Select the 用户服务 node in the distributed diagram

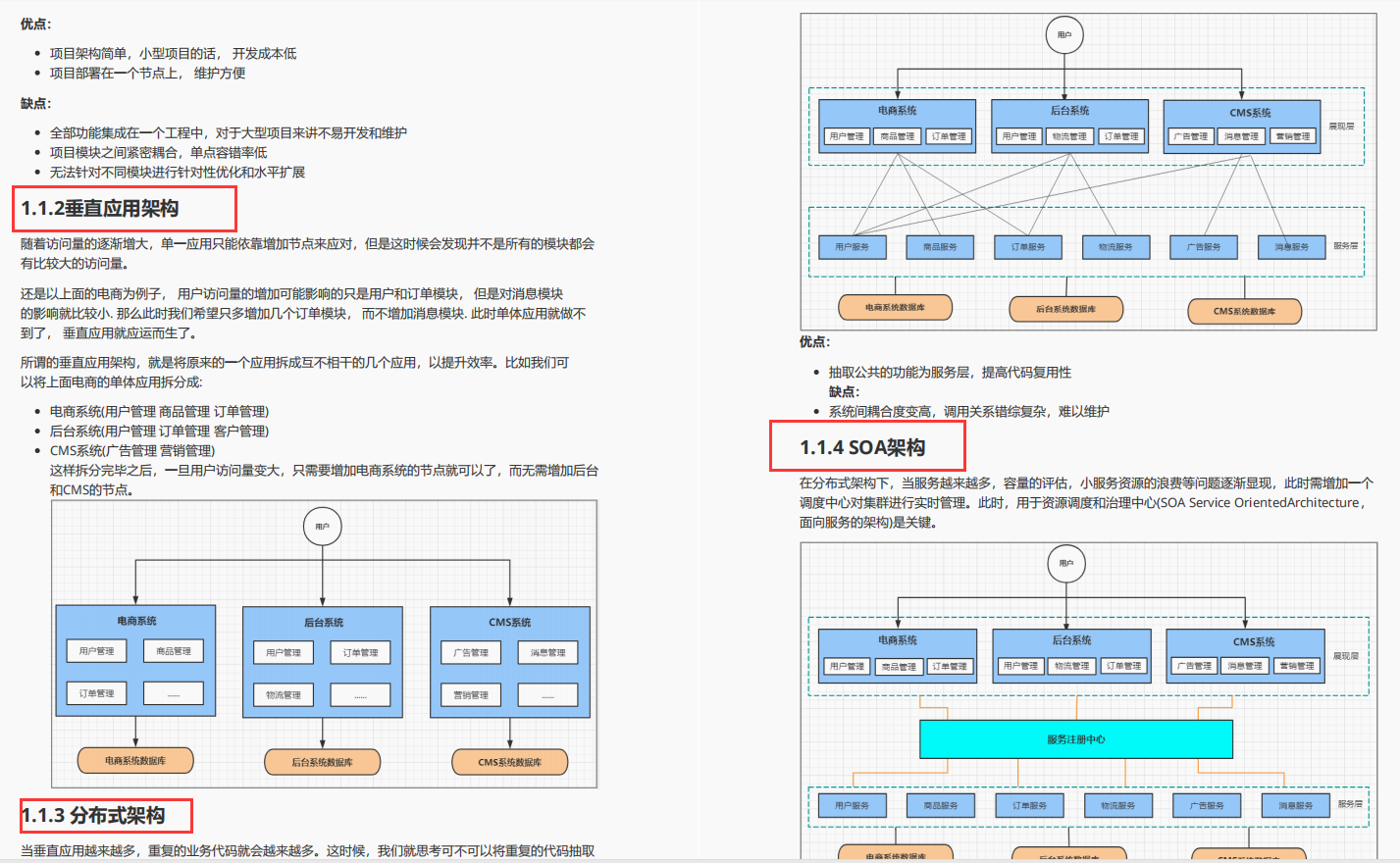[852, 246]
